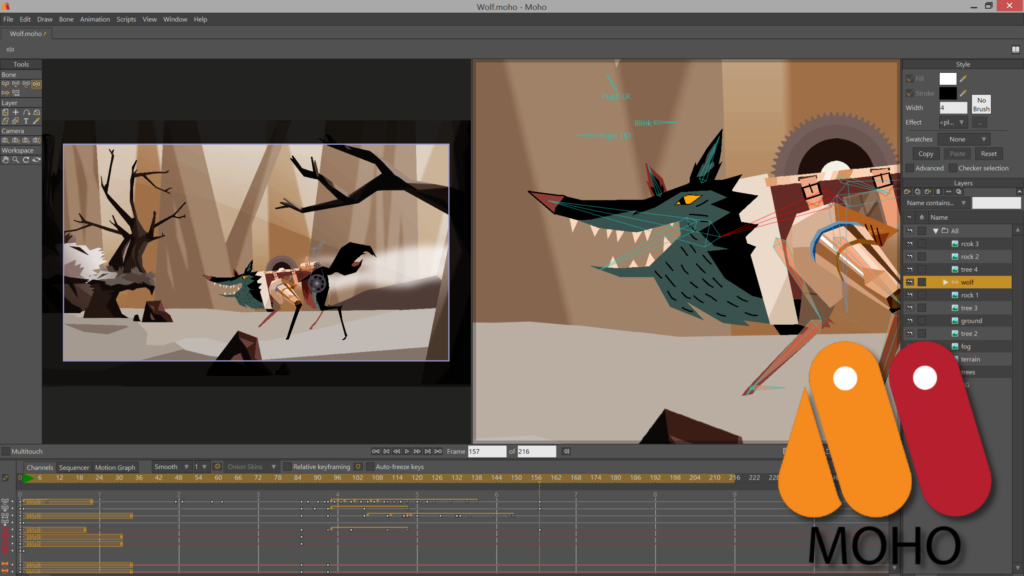The image size is (1024, 576).
Task: Enable the Advanced checkbox in Style panel
Action: click(x=910, y=168)
